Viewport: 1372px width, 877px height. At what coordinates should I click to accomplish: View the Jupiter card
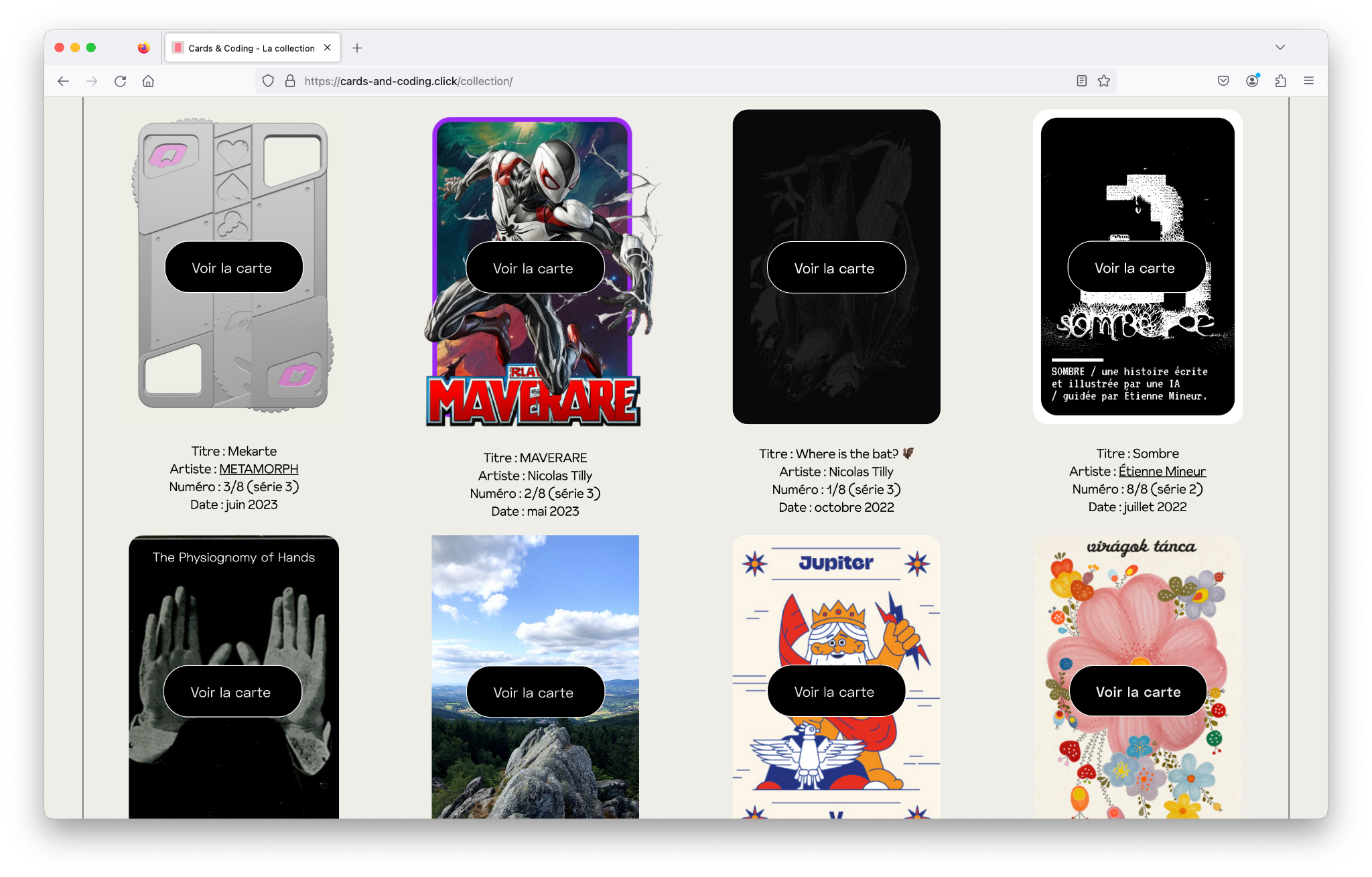835,692
